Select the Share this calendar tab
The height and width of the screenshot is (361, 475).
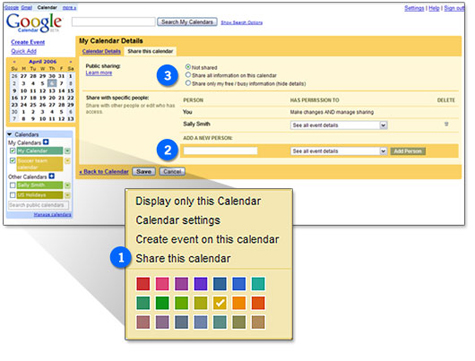(x=150, y=51)
